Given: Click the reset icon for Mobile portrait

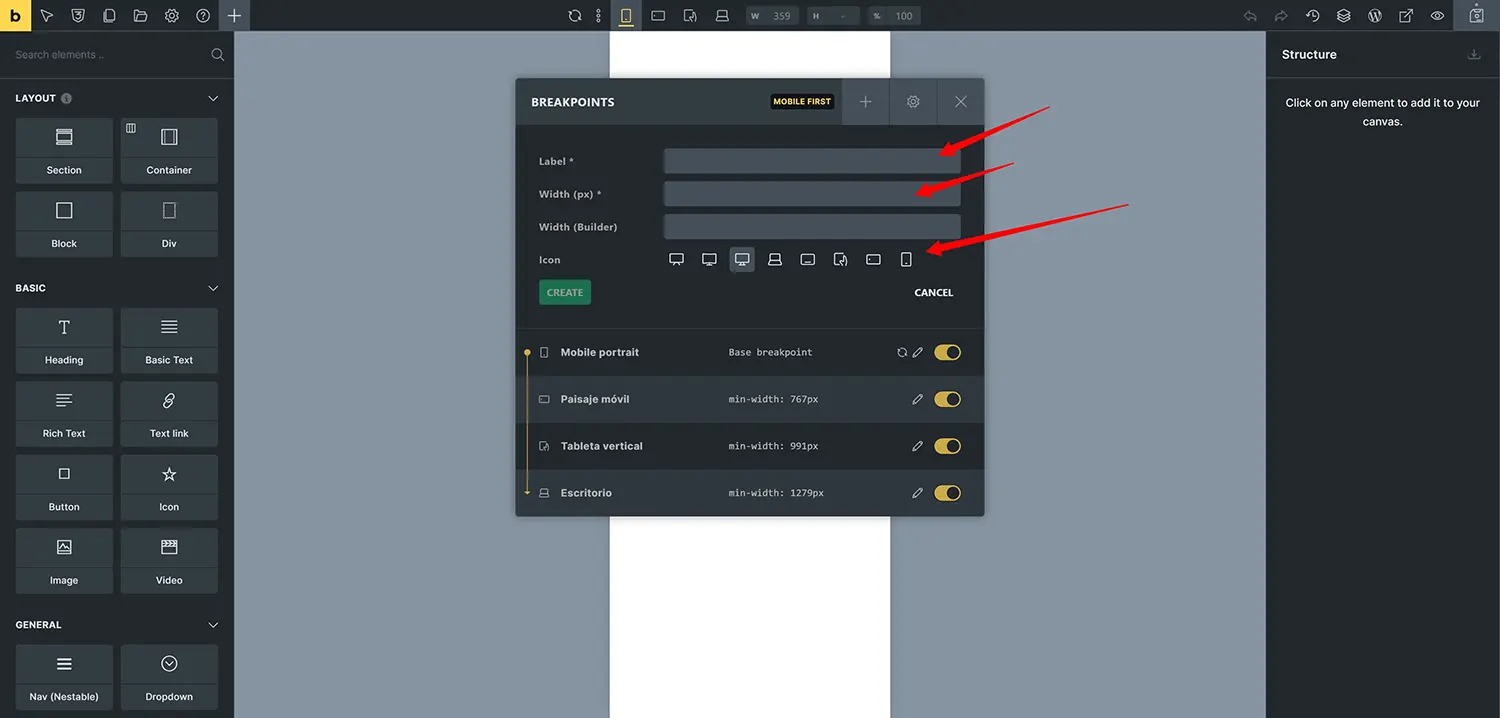Looking at the screenshot, I should coord(902,353).
